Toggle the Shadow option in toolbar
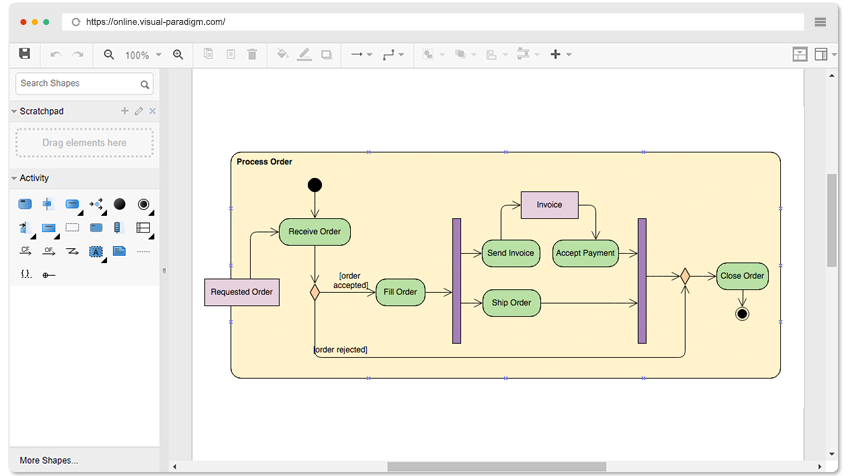The image size is (848, 476). tap(326, 54)
